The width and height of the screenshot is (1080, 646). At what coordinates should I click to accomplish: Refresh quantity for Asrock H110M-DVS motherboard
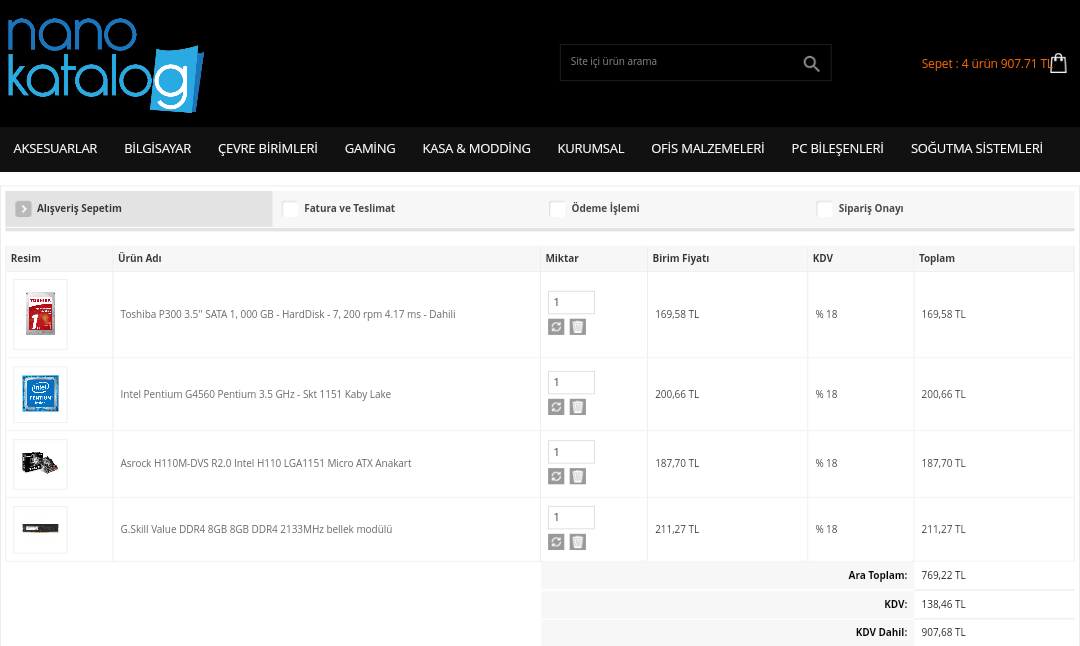556,476
